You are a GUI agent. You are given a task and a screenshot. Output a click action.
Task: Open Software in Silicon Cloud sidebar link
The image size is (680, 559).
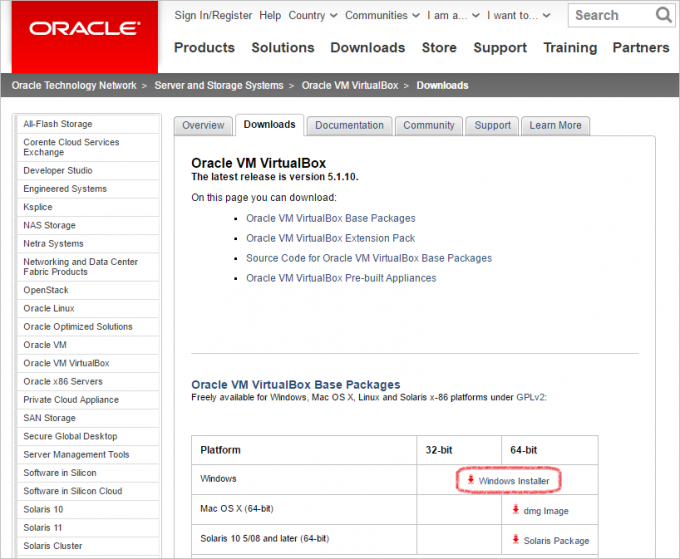(73, 491)
